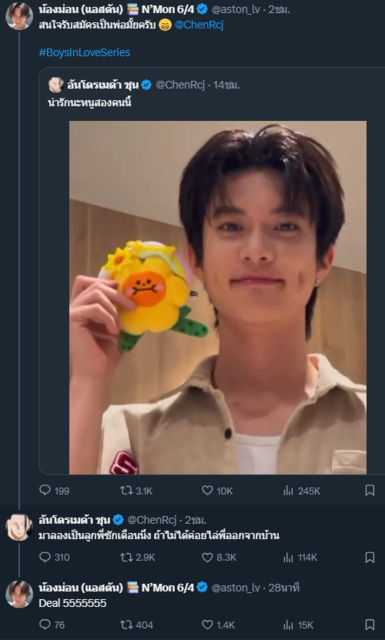385x640 pixels.
Task: Retweet the 'Deal 5555555' post with 404
Action: click(136, 624)
